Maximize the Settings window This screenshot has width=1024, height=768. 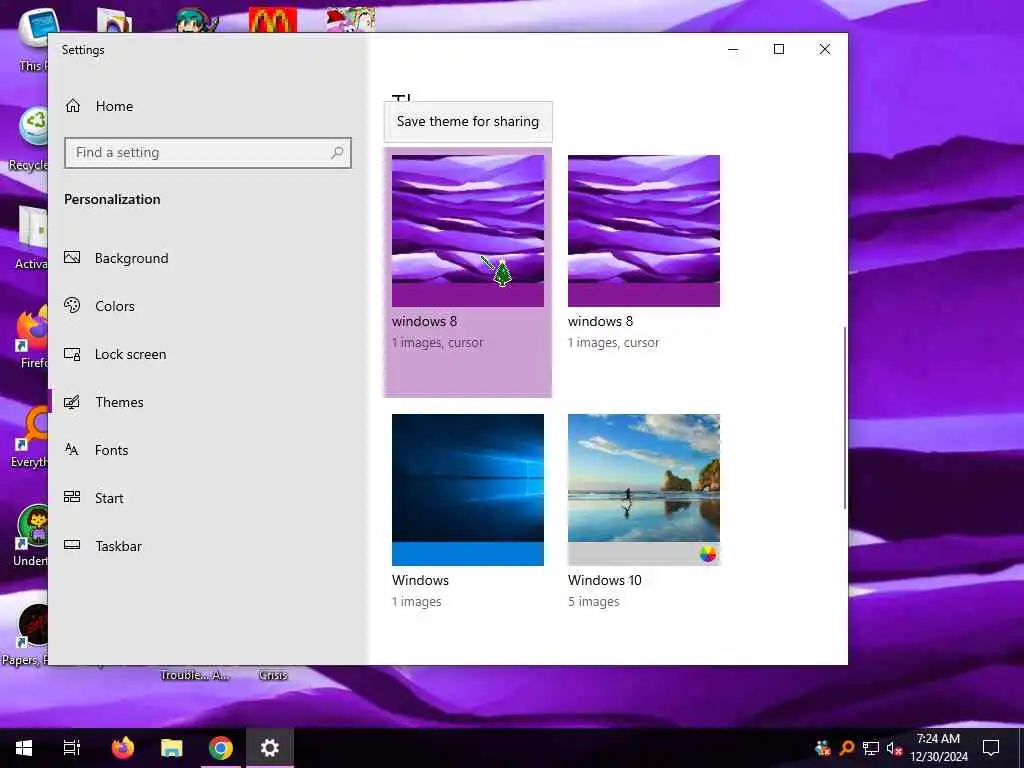[778, 49]
